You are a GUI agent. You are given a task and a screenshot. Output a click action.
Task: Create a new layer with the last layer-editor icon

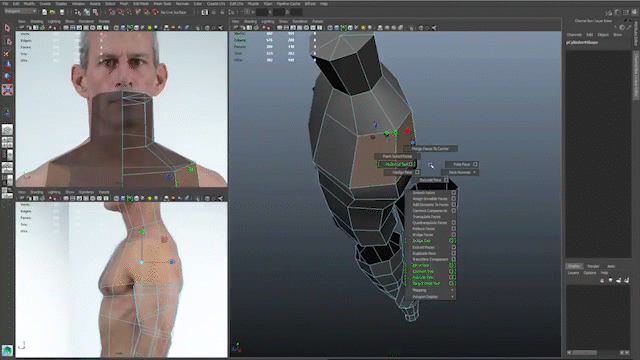click(x=627, y=280)
